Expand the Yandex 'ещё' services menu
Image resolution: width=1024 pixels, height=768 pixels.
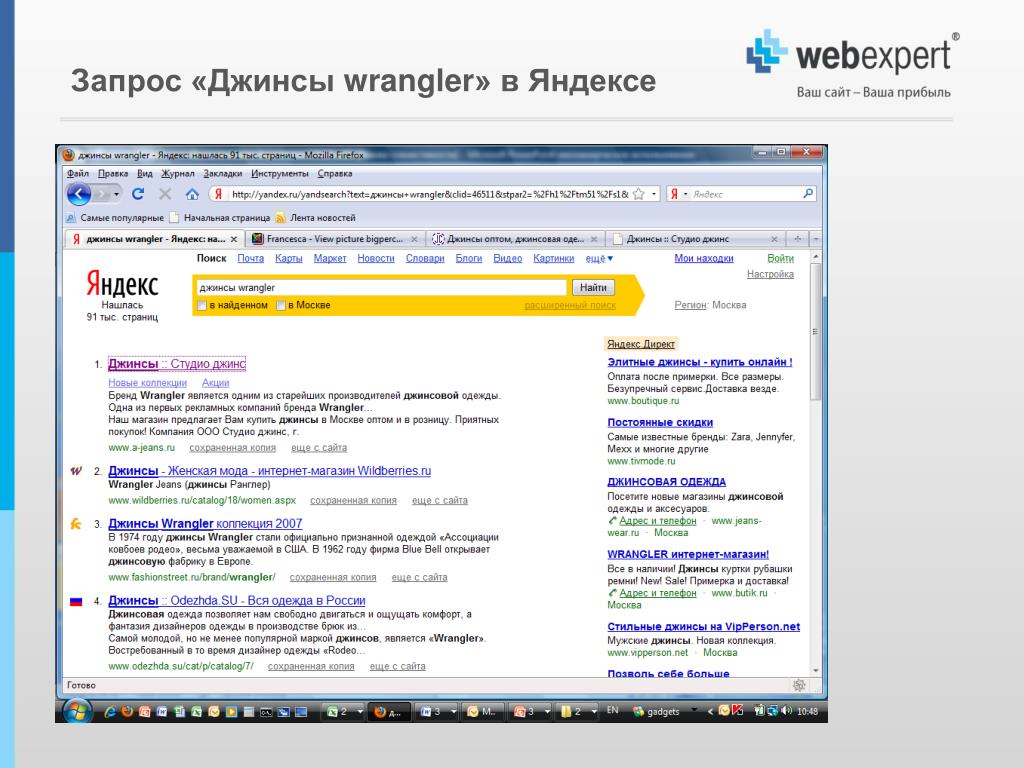pos(599,259)
